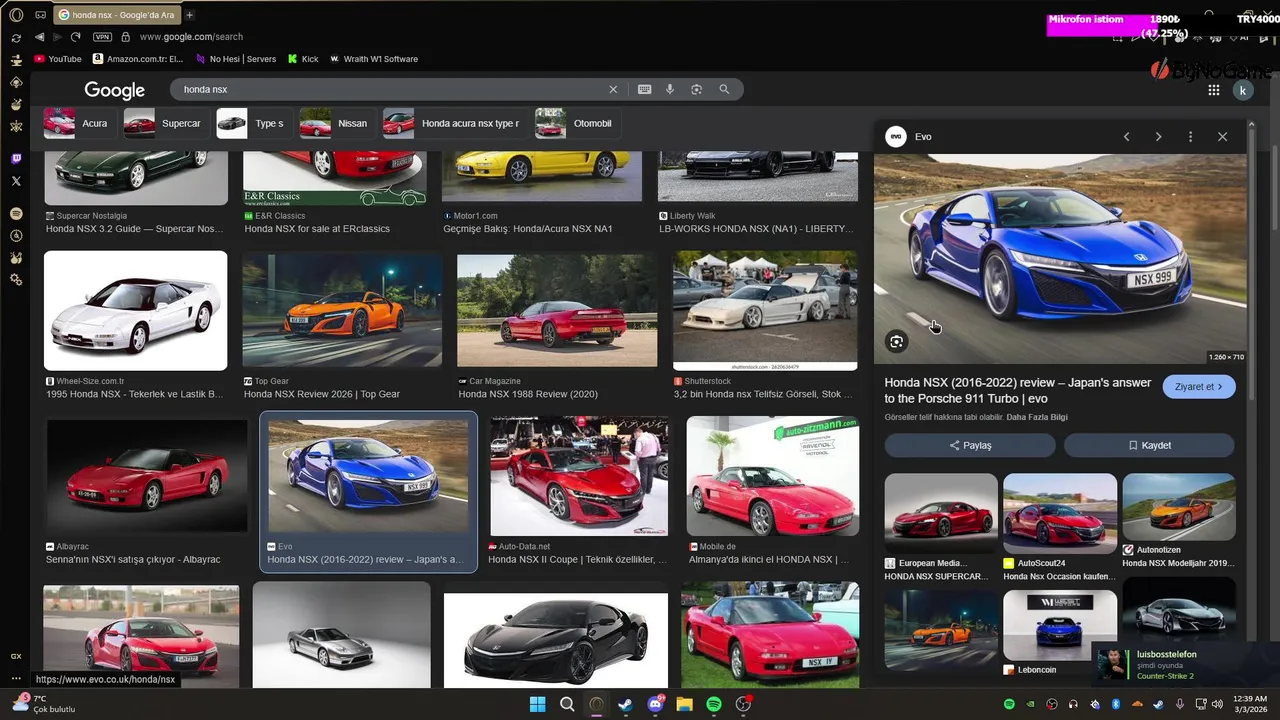Open the sidebar settings gear icon
This screenshot has width=1280, height=720.
coord(16,279)
